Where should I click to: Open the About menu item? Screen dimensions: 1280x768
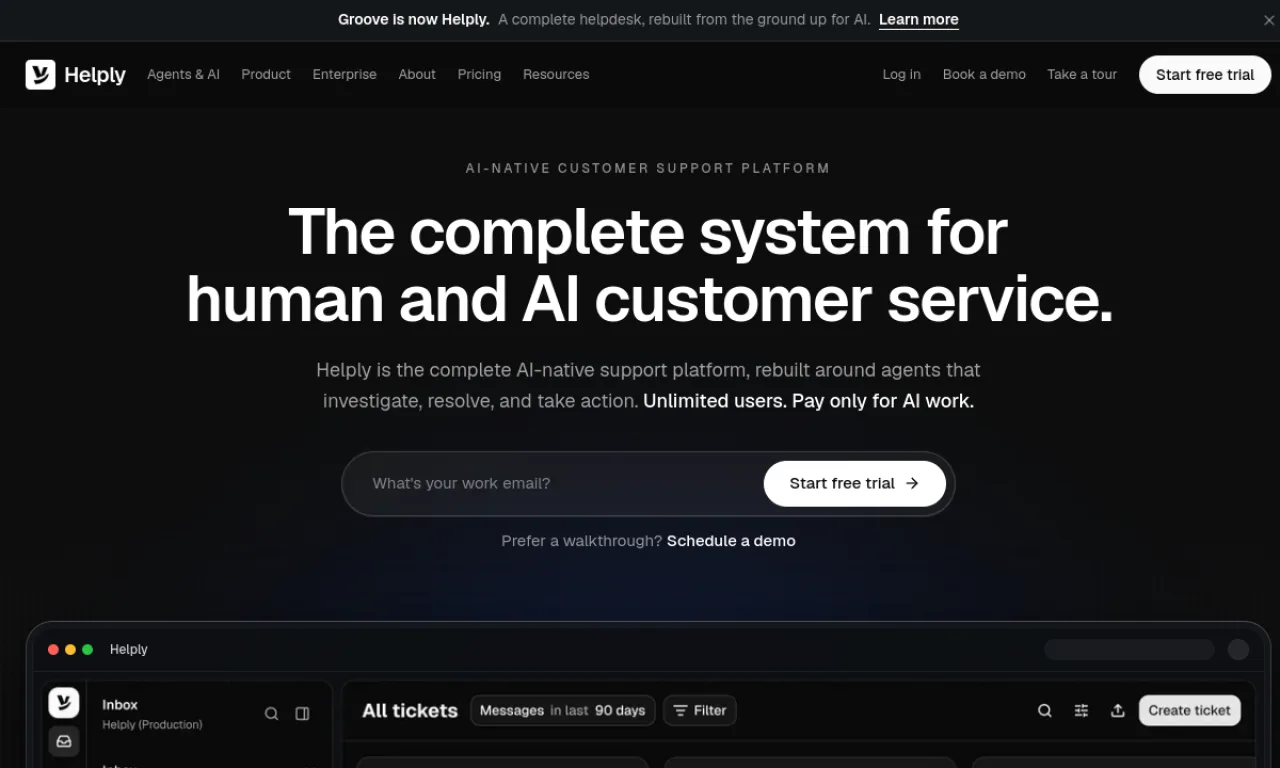pos(417,74)
